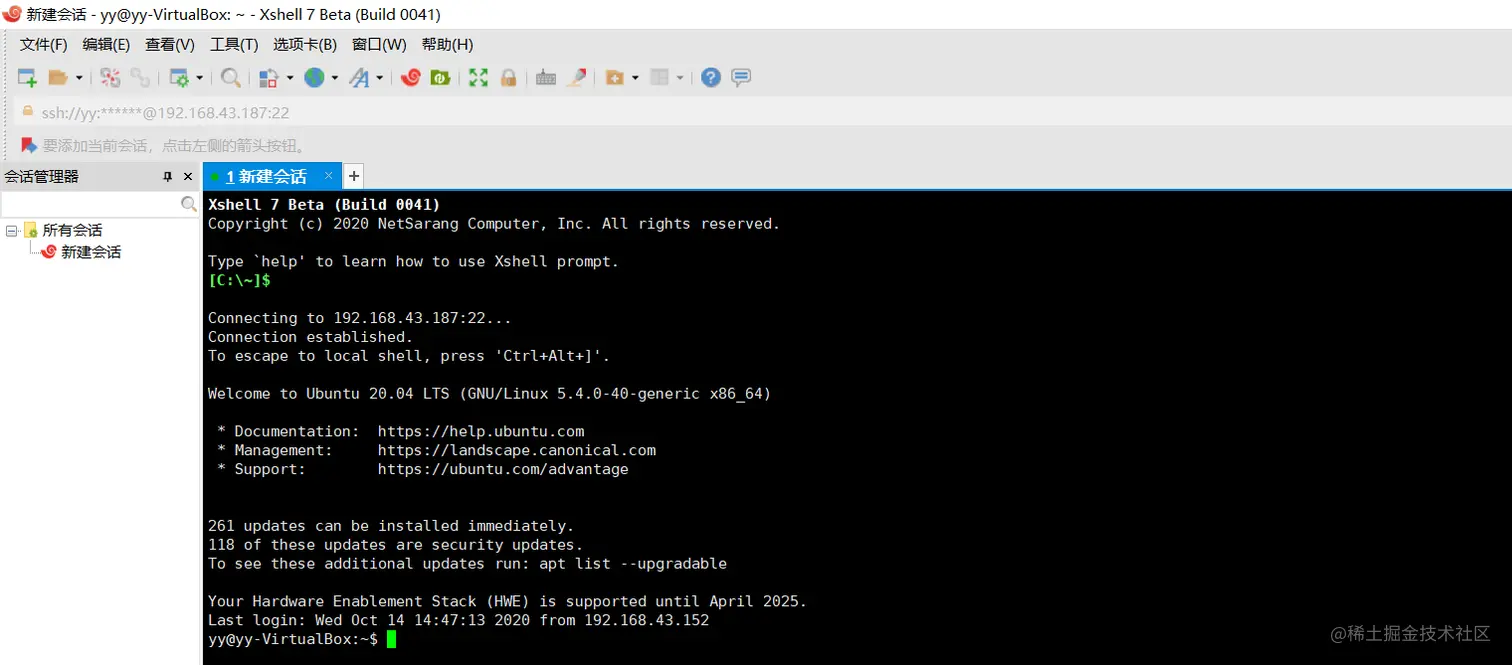Viewport: 1512px width, 665px height.
Task: Expand the Open session dropdown arrow
Action: pos(79,77)
